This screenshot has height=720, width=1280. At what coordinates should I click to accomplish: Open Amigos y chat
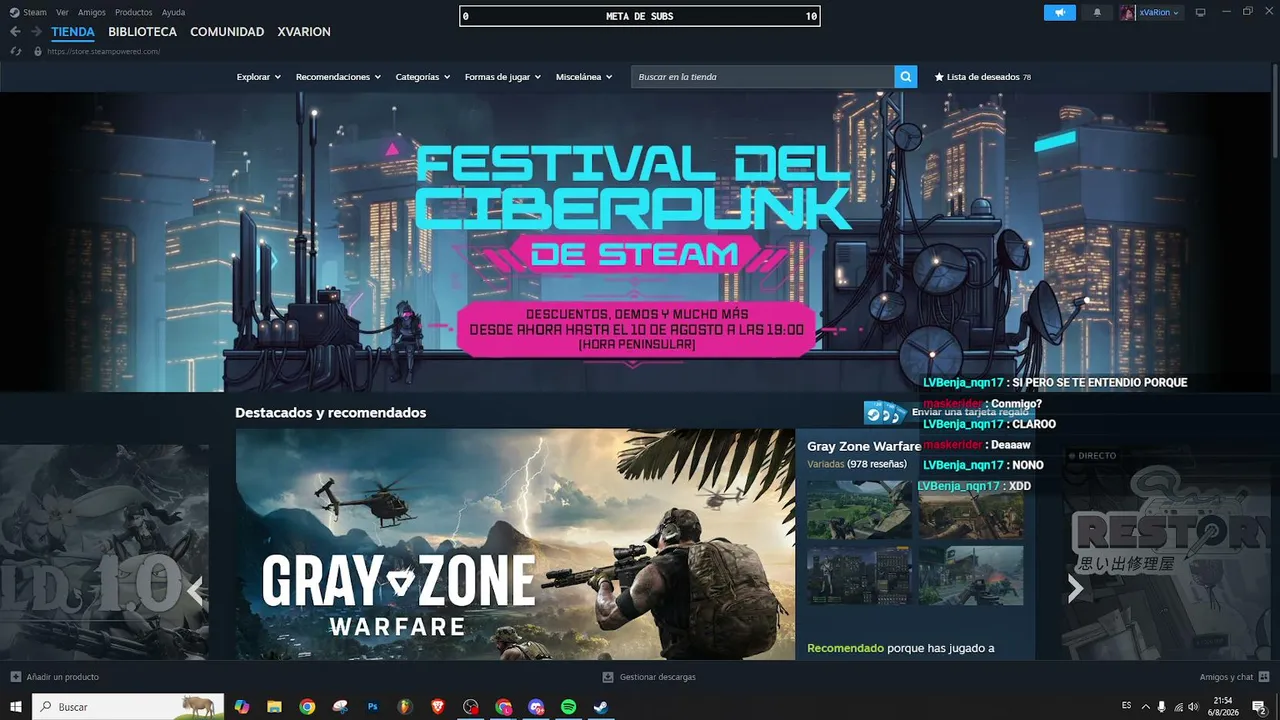point(1234,677)
